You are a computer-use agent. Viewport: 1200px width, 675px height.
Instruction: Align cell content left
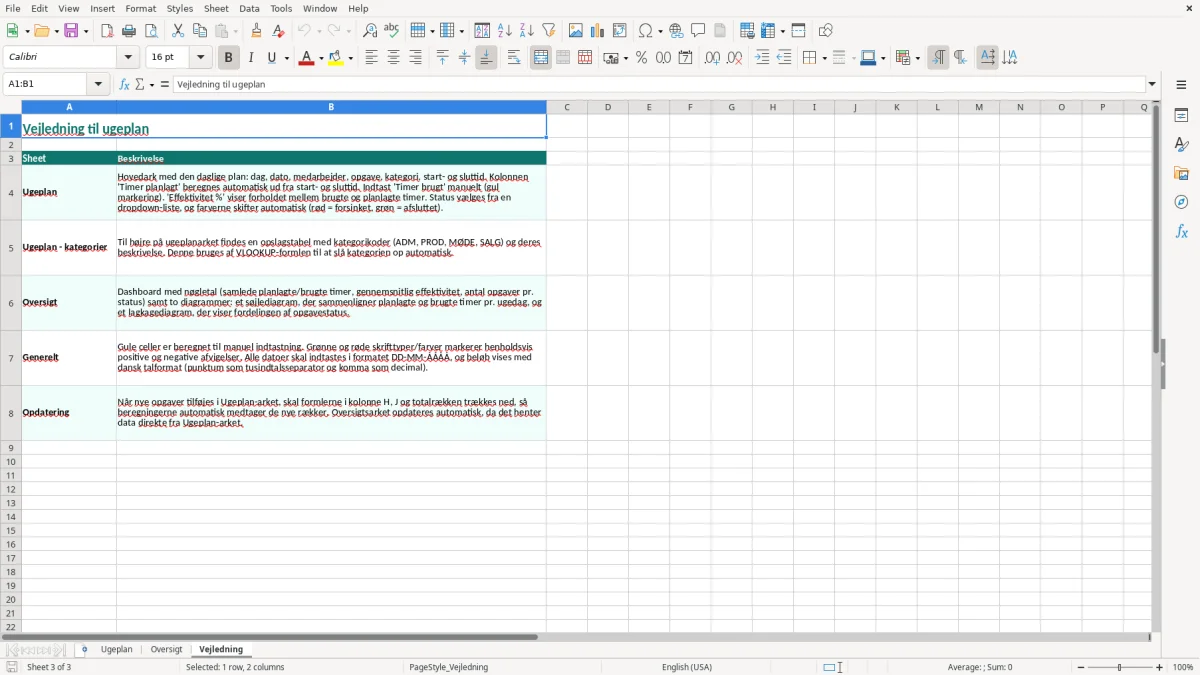click(x=371, y=58)
